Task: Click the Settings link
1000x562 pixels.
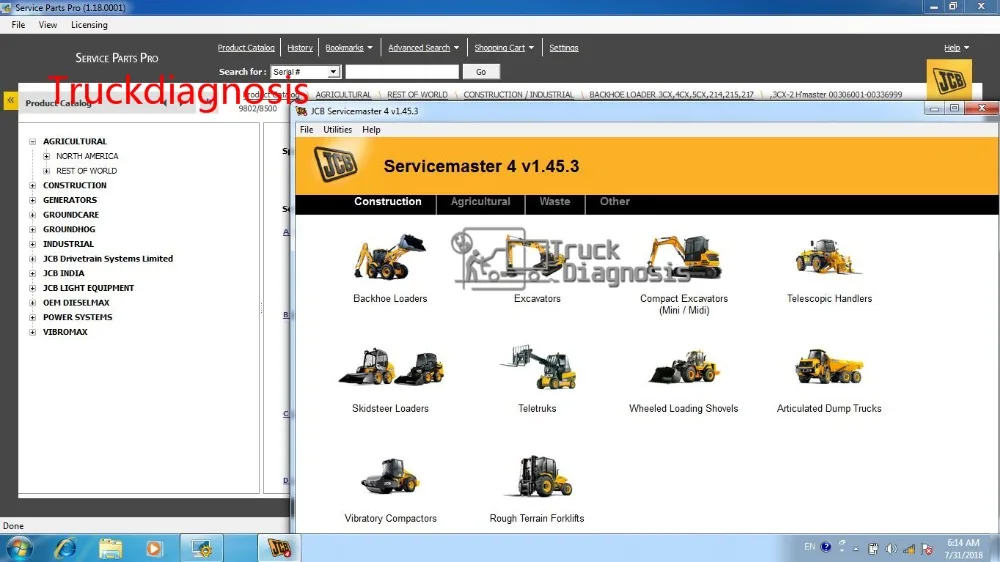Action: (x=564, y=48)
